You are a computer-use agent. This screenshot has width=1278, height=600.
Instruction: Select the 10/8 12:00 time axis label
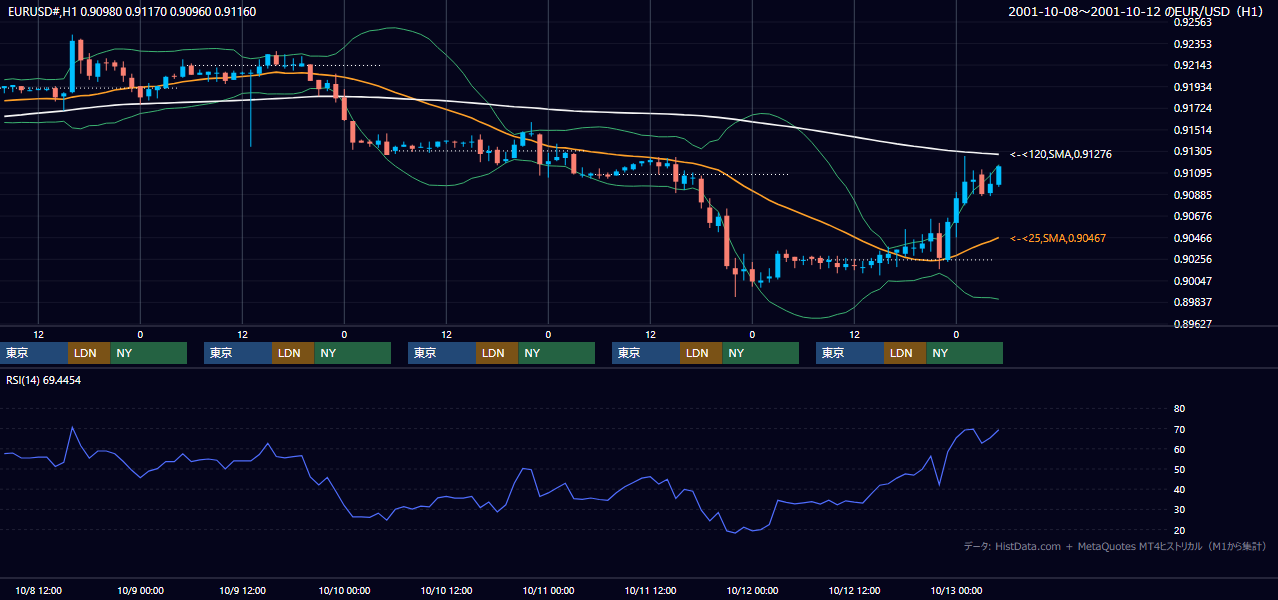[38, 591]
